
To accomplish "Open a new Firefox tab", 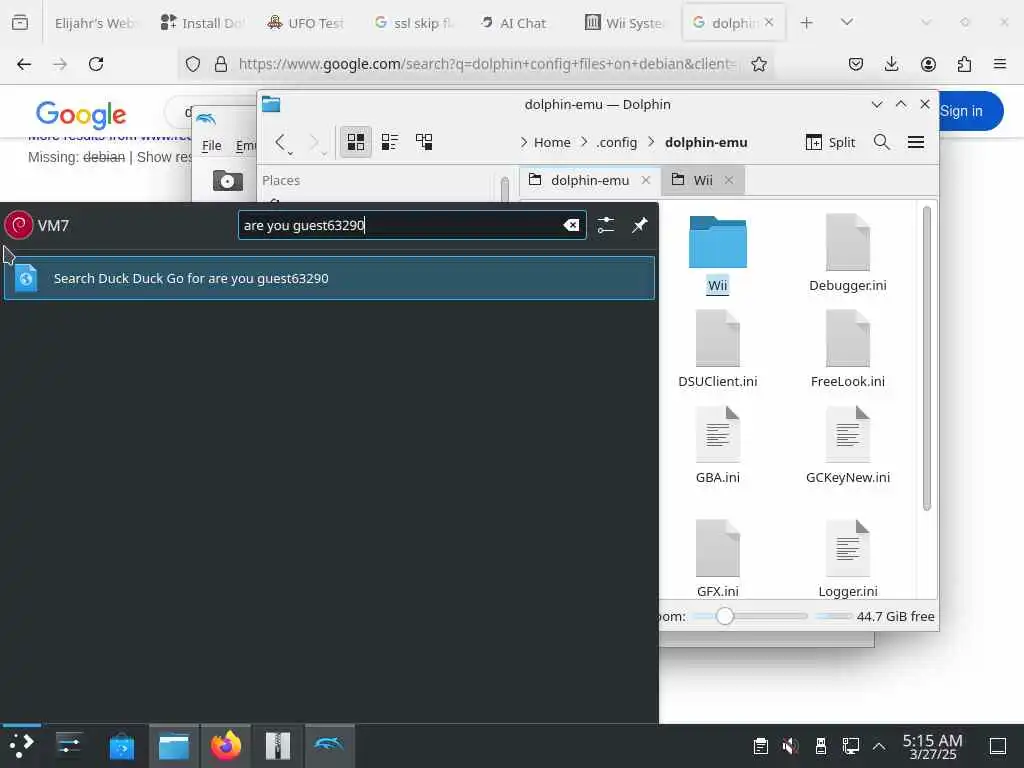I will click(807, 23).
